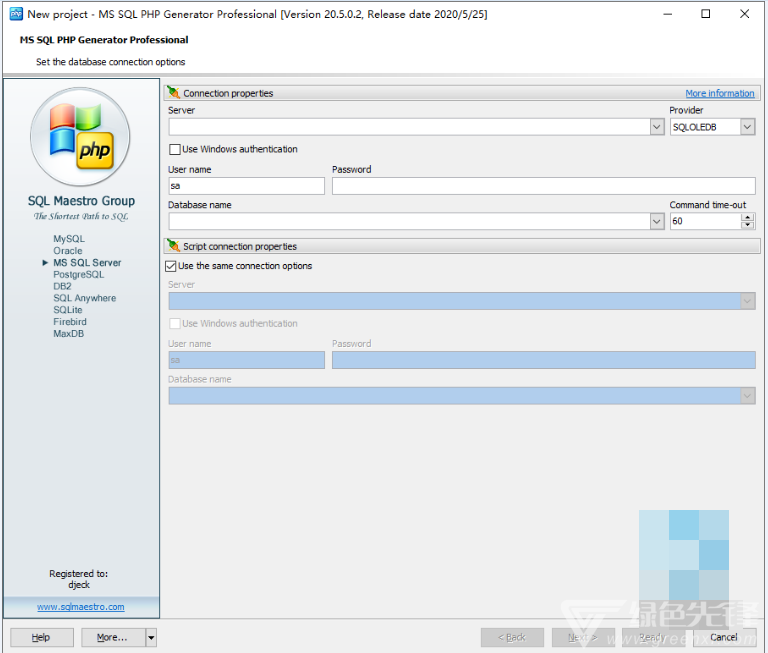The height and width of the screenshot is (653, 768).
Task: Click the Connection properties section icon
Action: click(173, 93)
